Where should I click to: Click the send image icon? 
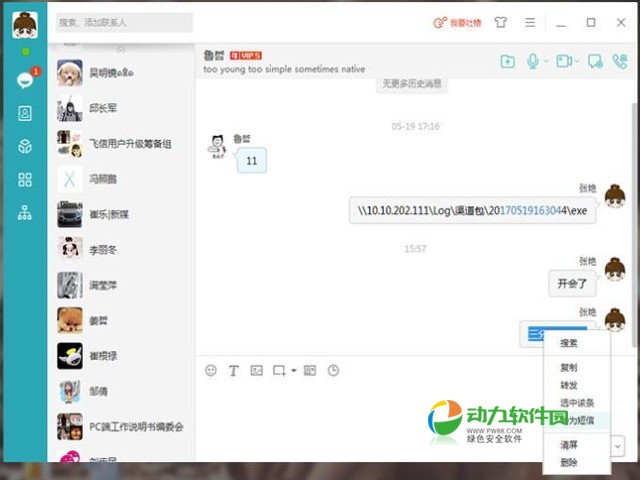(x=257, y=370)
